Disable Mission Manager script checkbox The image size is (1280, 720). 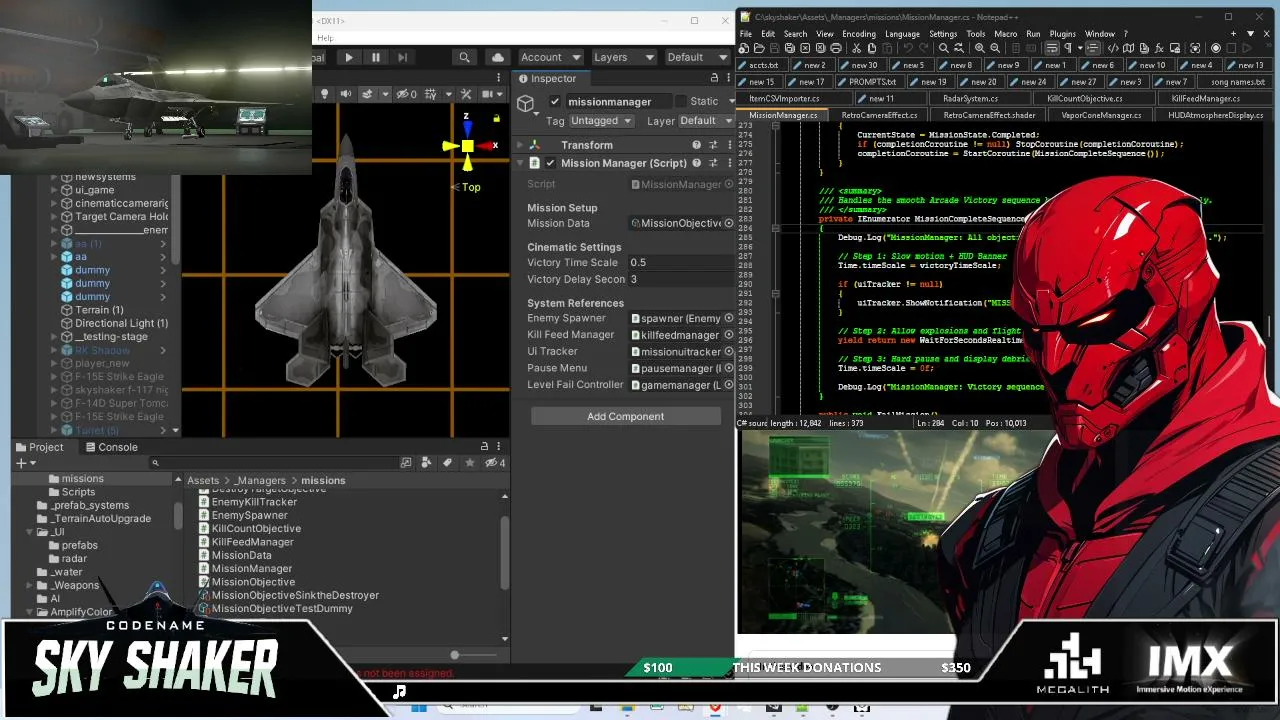click(550, 163)
